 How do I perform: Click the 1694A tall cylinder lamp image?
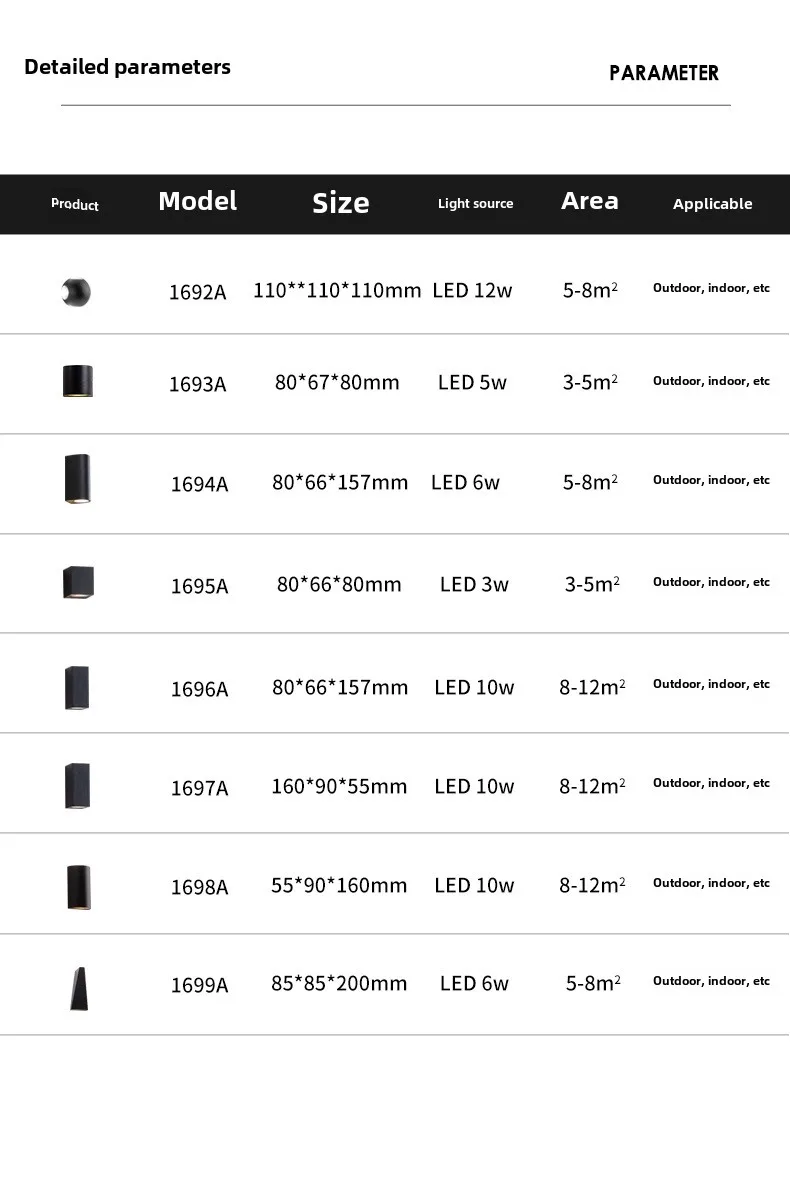point(78,479)
